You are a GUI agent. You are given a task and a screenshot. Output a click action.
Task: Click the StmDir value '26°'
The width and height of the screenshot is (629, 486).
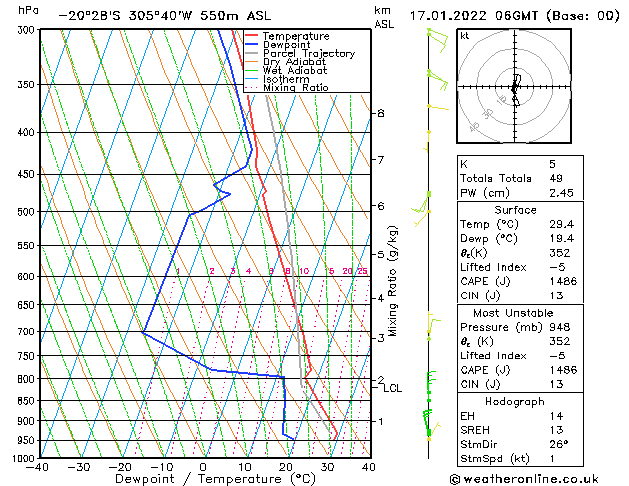click(x=558, y=444)
